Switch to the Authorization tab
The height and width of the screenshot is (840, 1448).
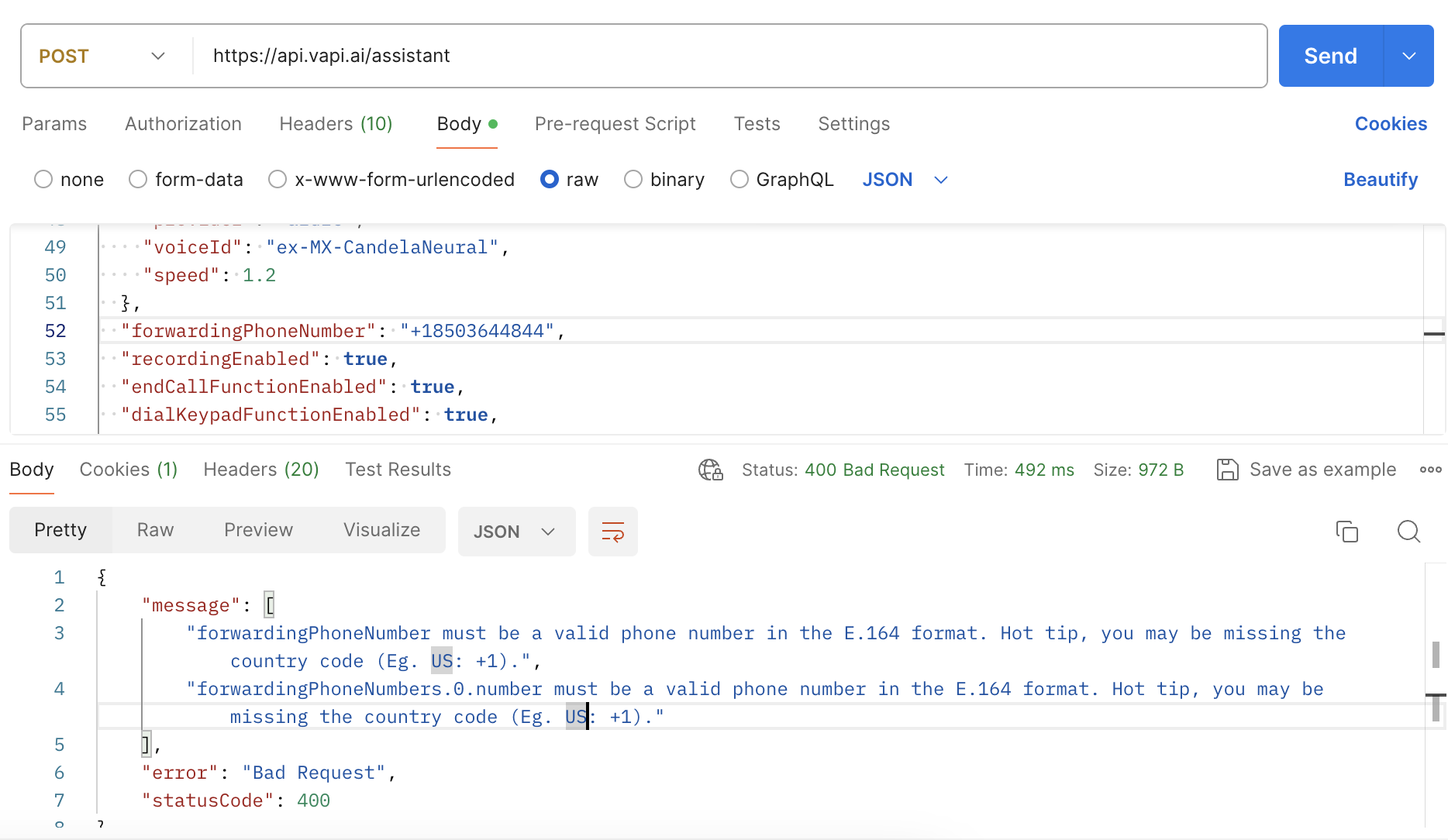(183, 124)
